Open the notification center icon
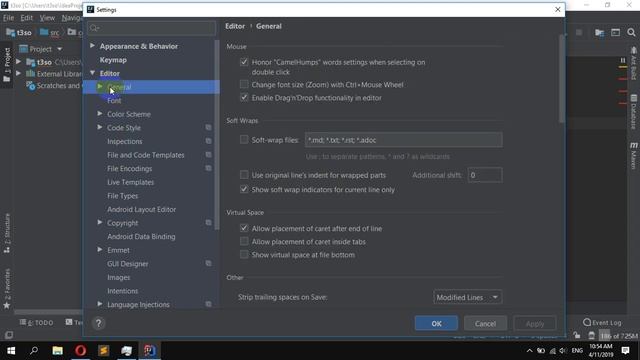Viewport: 640px width, 360px height. 625,351
